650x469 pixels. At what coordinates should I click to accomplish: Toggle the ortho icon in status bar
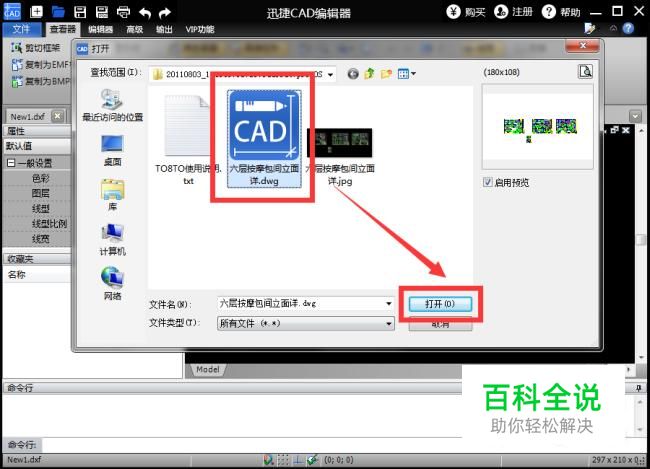pos(298,460)
